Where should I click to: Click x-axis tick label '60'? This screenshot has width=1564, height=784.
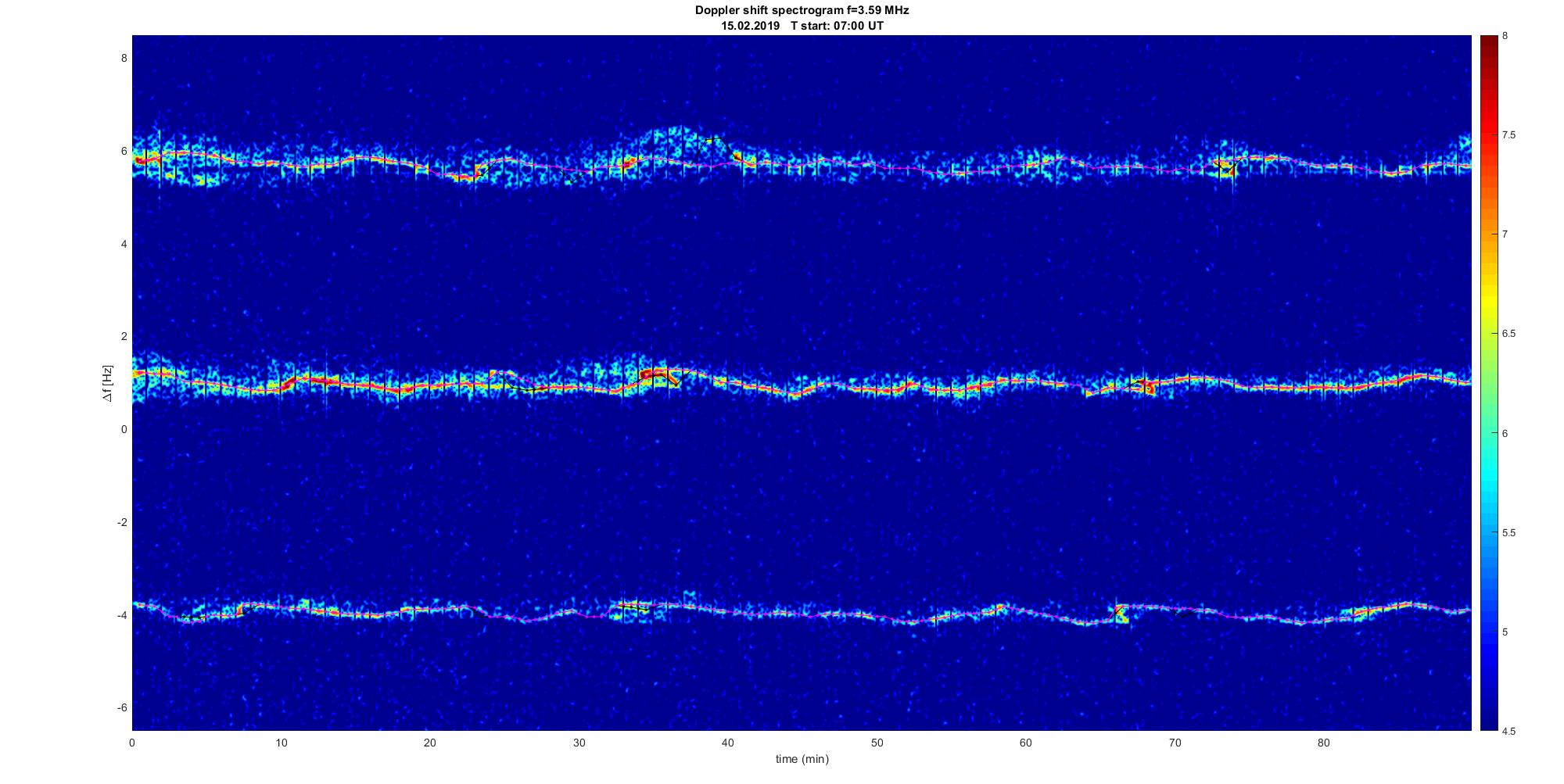click(1025, 743)
